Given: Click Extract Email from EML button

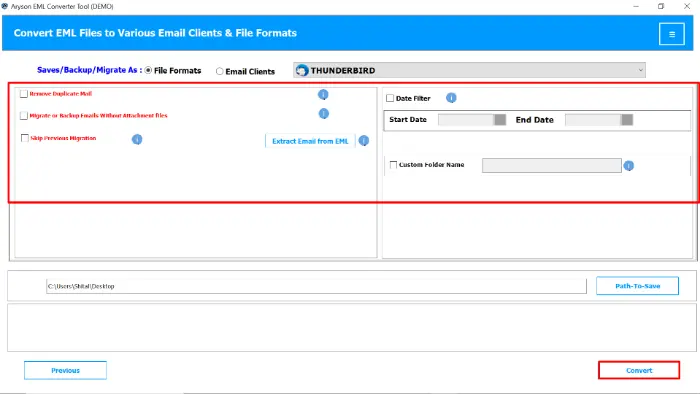Looking at the screenshot, I should pyautogui.click(x=310, y=141).
